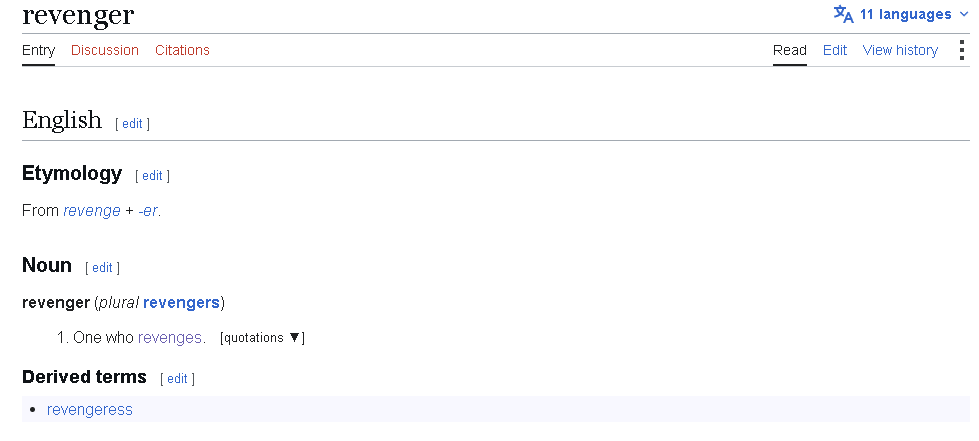Viewport: 979px width, 441px height.
Task: Click the translate languages icon
Action: click(844, 14)
